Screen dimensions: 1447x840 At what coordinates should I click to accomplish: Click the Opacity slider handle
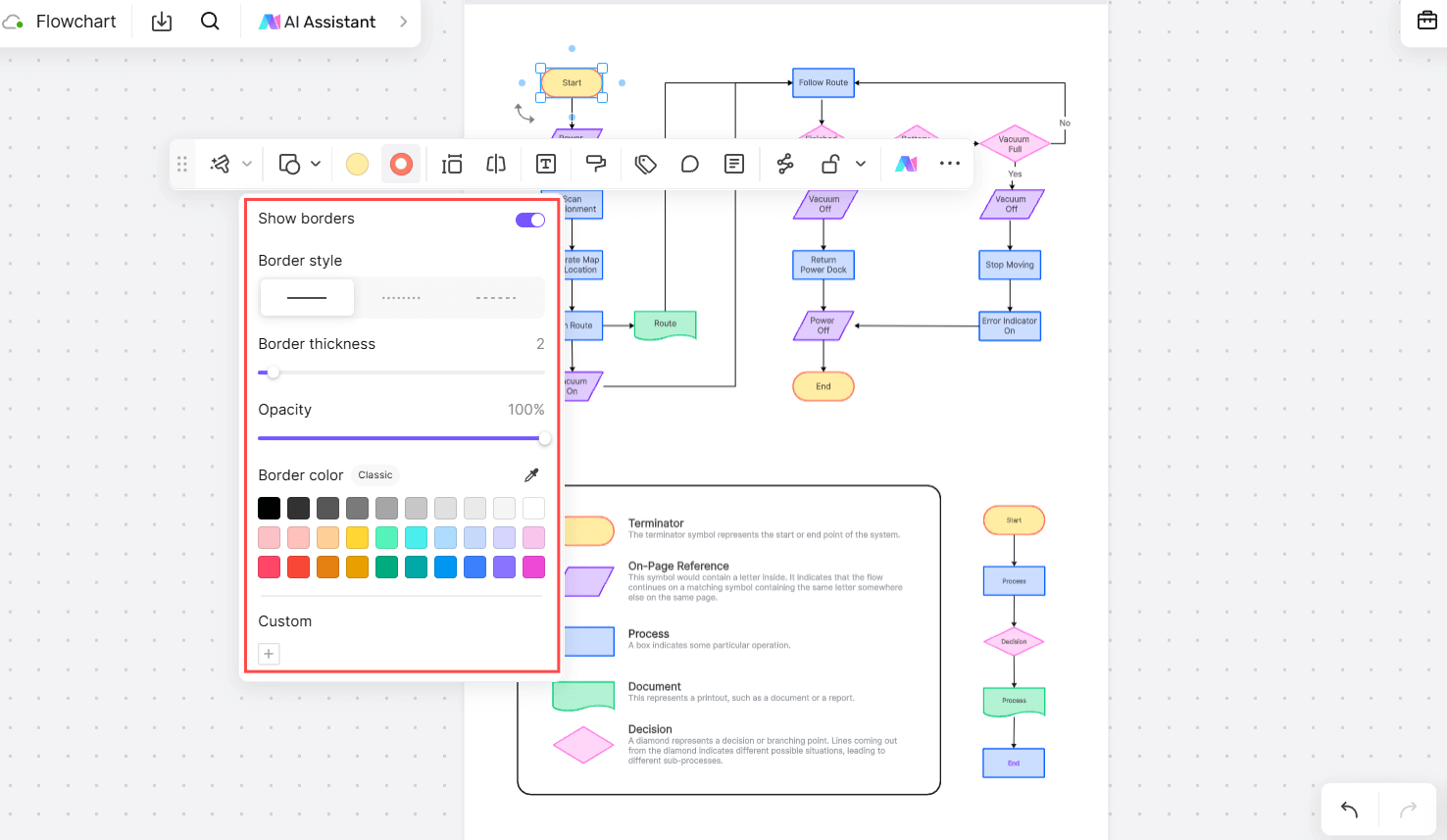544,438
